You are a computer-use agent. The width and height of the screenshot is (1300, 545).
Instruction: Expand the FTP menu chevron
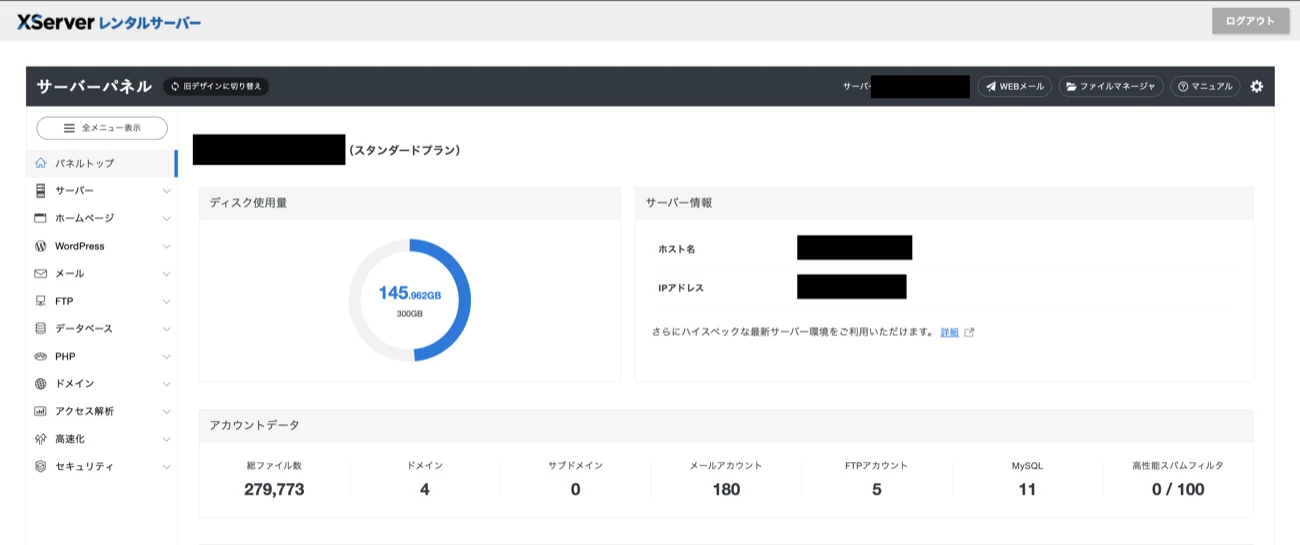166,301
